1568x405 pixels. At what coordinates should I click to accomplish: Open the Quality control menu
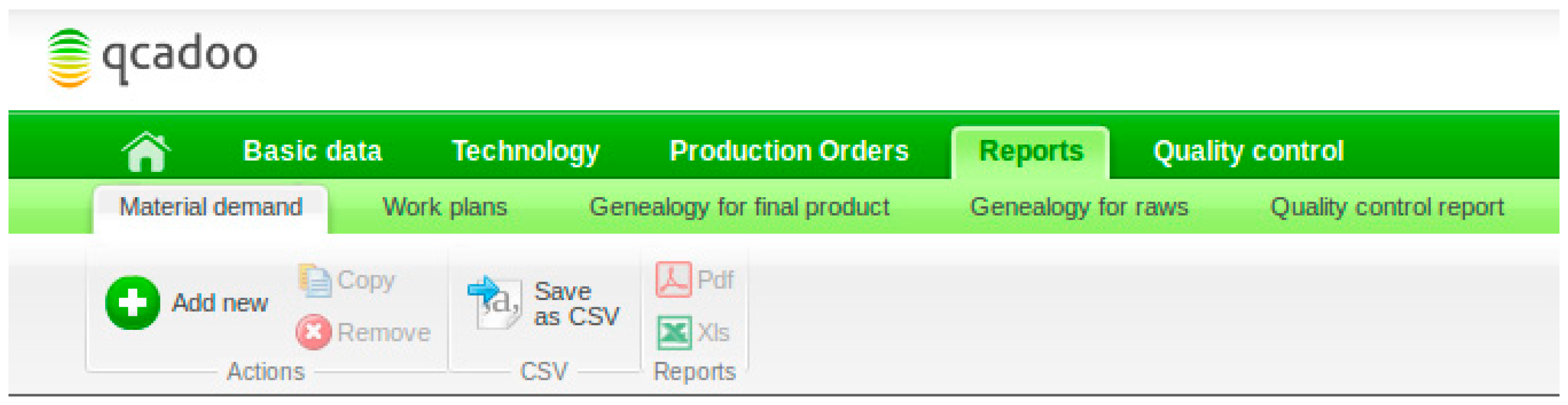[1248, 151]
